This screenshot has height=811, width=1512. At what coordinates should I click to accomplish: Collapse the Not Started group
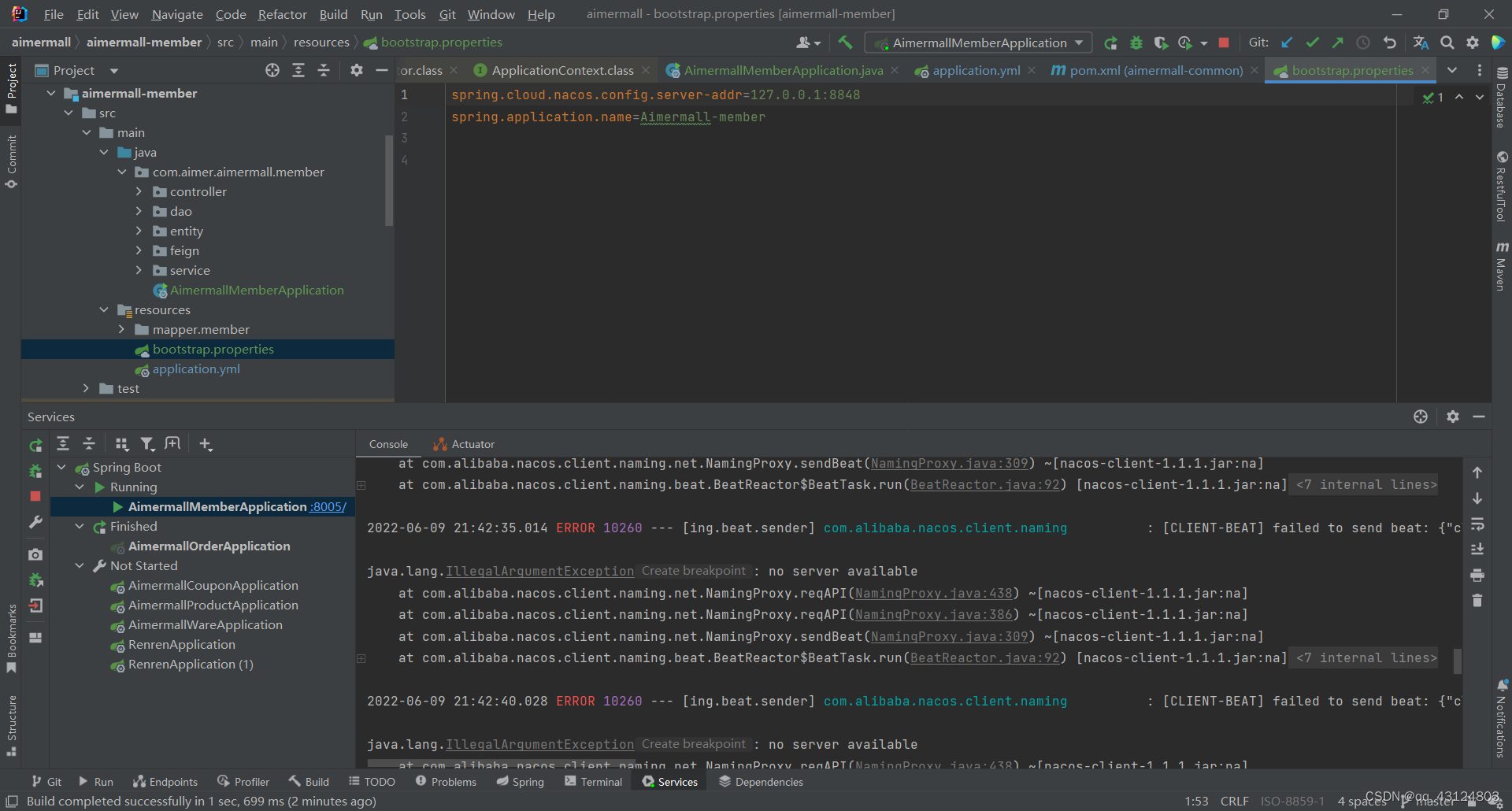point(80,565)
